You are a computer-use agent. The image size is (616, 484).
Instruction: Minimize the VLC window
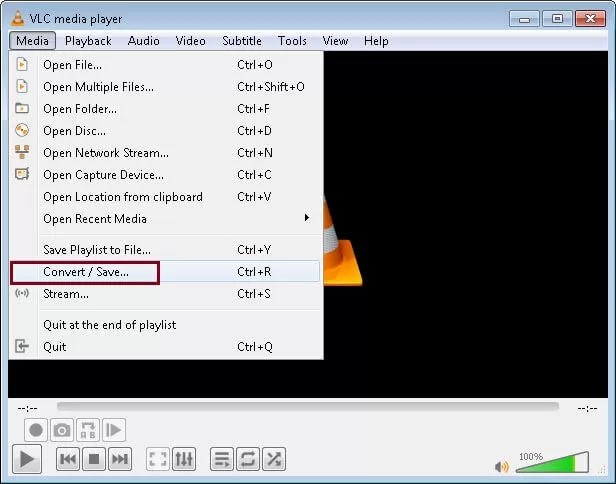(524, 19)
